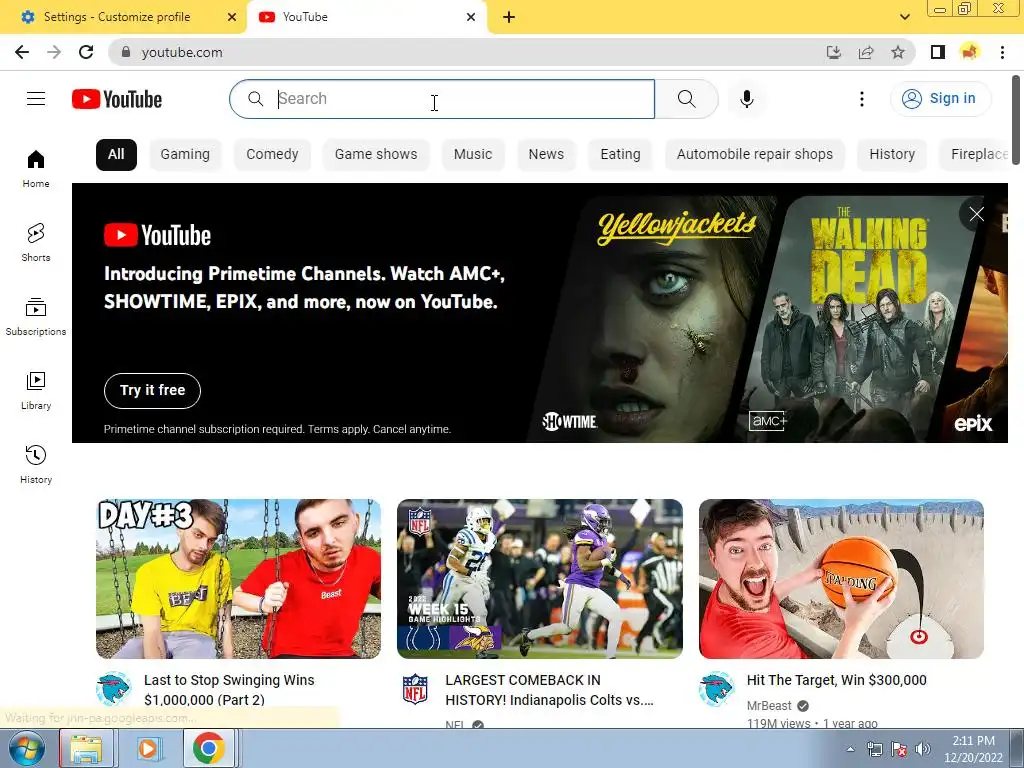The height and width of the screenshot is (768, 1024).
Task: Open media player from taskbar
Action: pos(149,748)
